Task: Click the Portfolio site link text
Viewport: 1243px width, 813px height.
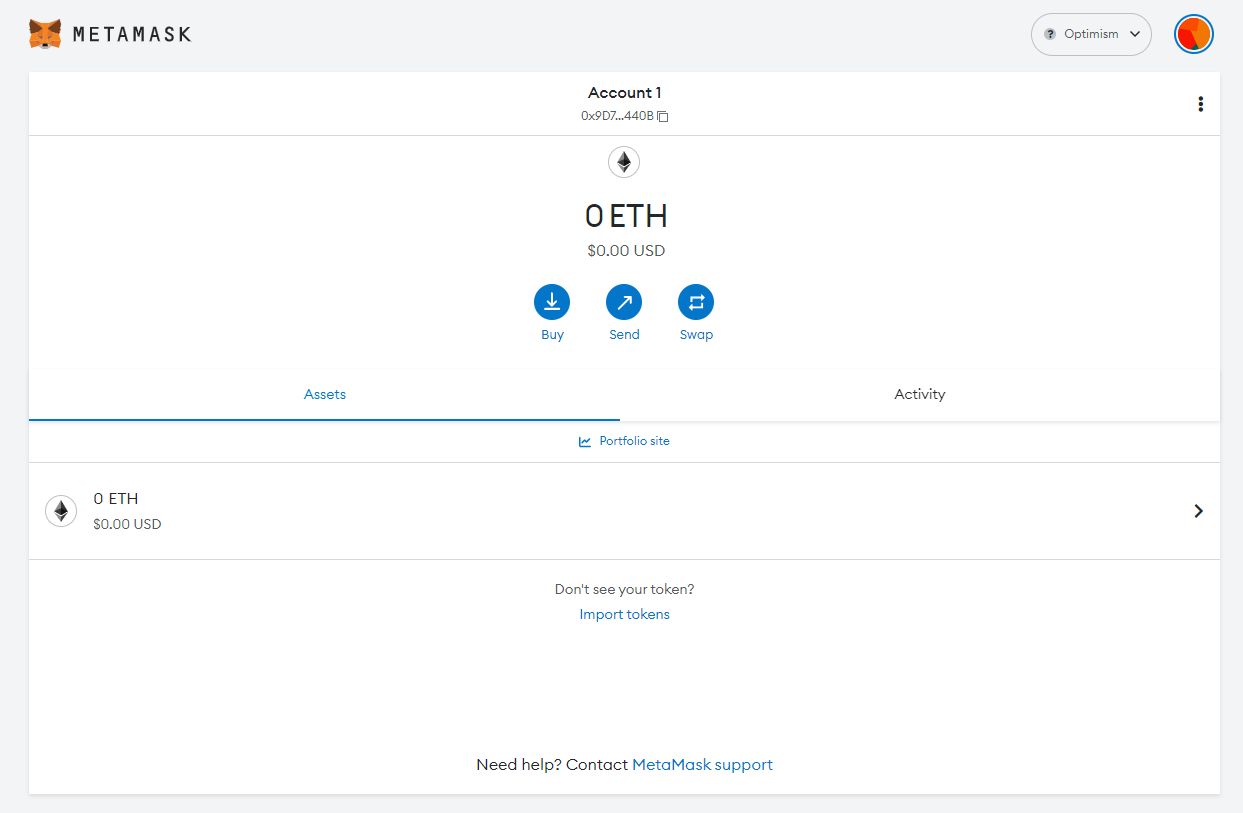Action: pos(634,441)
